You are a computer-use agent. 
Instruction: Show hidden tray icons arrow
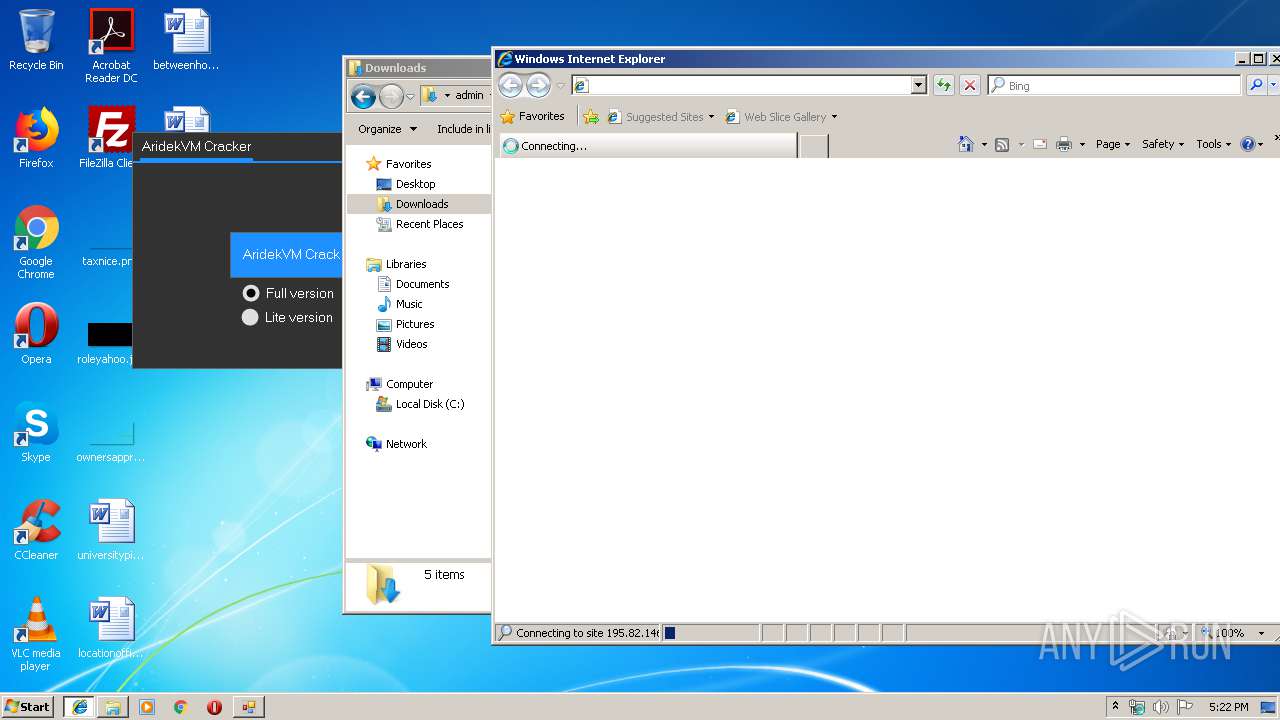point(1115,707)
